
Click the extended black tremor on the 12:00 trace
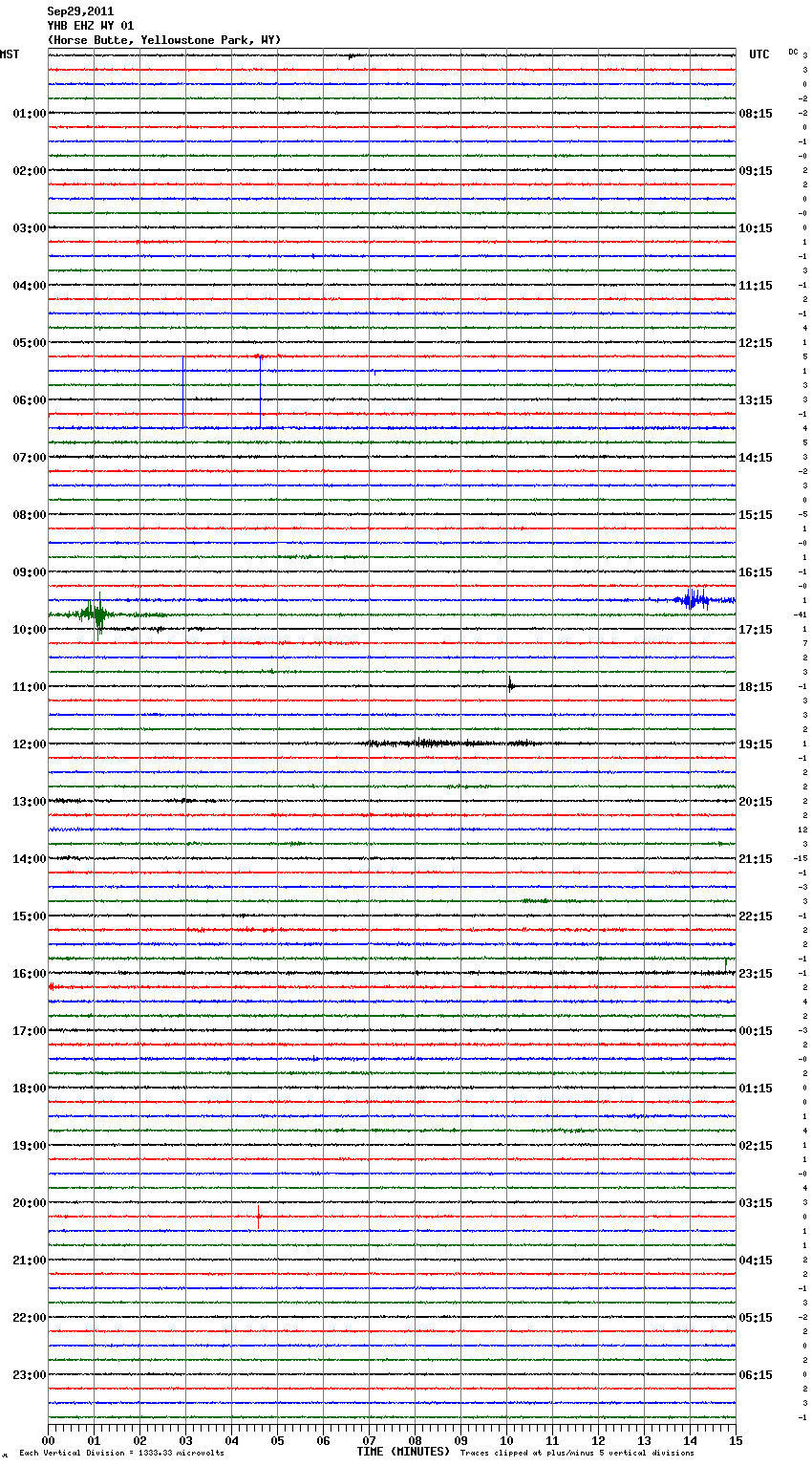click(x=449, y=744)
